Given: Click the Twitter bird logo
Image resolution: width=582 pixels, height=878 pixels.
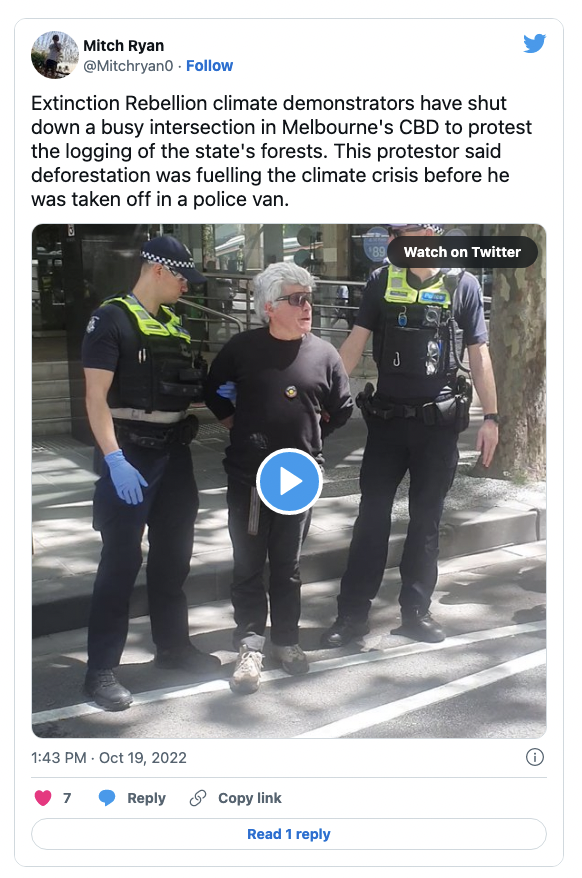Looking at the screenshot, I should pyautogui.click(x=534, y=43).
